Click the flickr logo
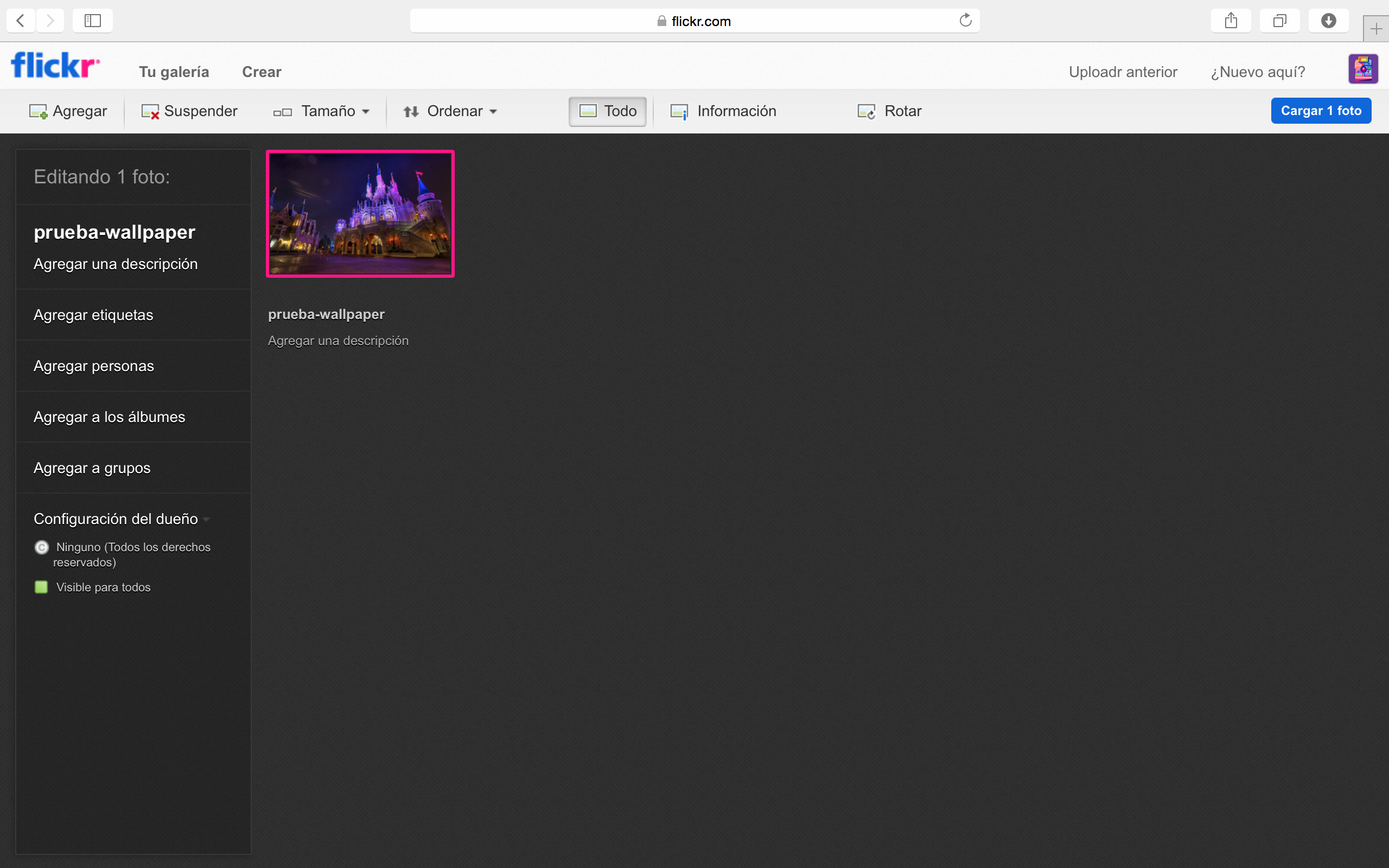The width and height of the screenshot is (1389, 868). click(x=55, y=65)
